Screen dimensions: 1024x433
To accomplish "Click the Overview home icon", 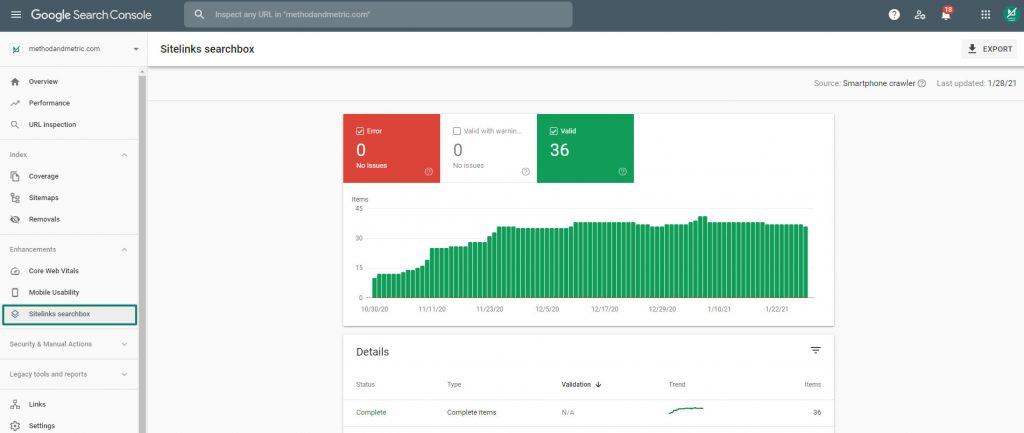I will [15, 82].
